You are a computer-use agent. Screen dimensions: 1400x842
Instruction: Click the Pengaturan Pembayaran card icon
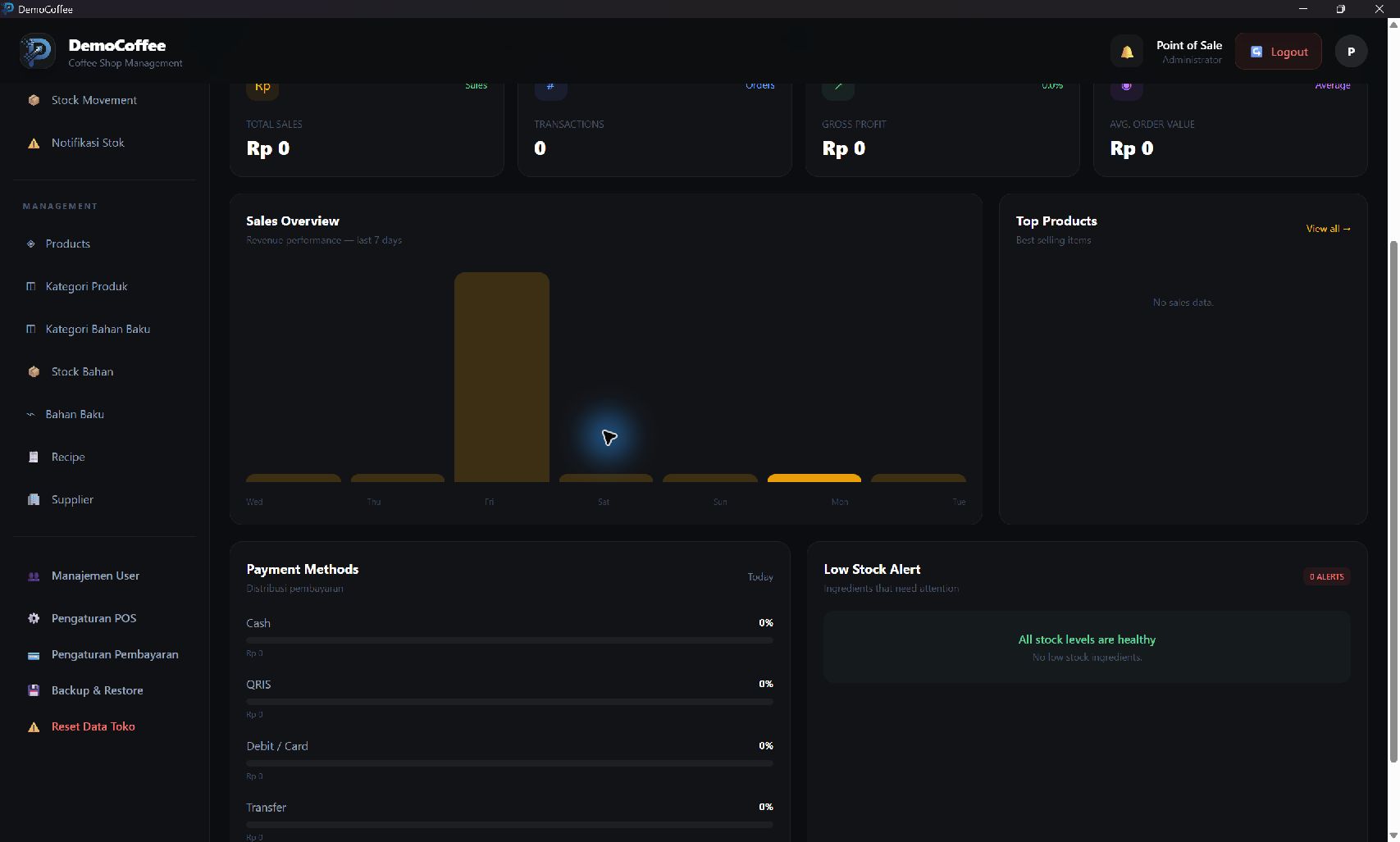coord(34,654)
